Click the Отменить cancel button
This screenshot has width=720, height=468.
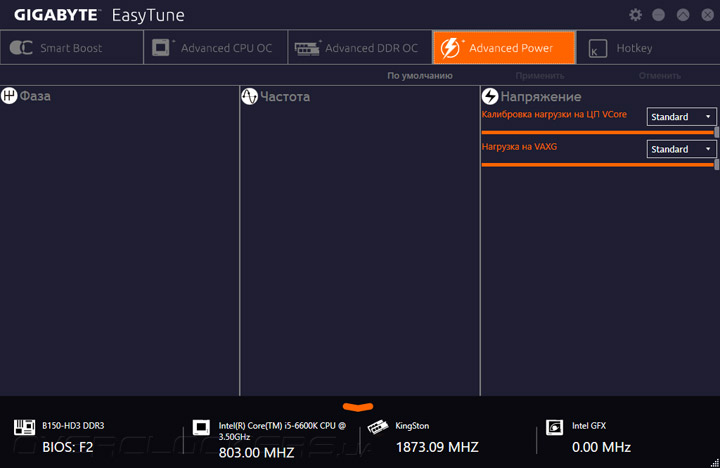click(x=660, y=76)
